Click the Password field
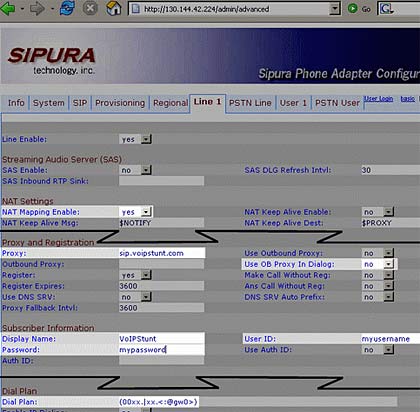 (162, 350)
